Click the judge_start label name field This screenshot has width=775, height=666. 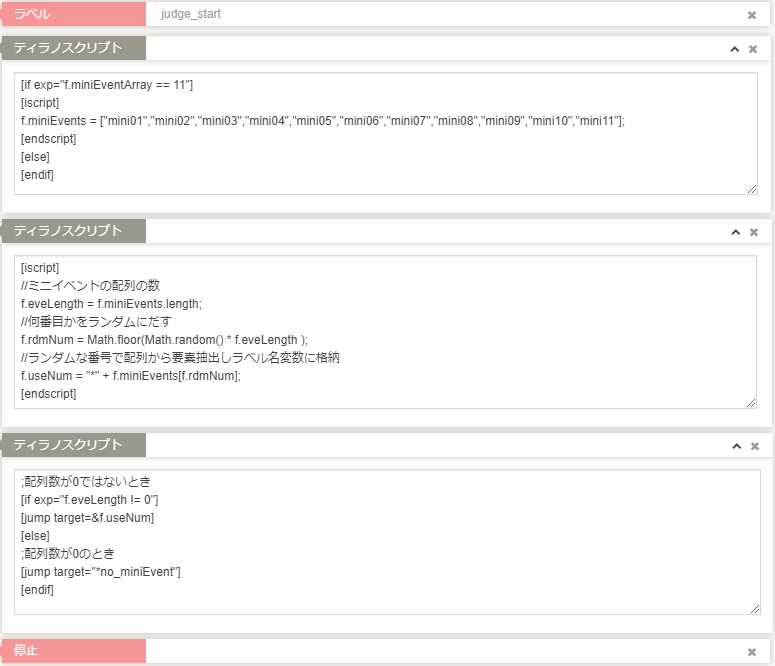tap(440, 15)
